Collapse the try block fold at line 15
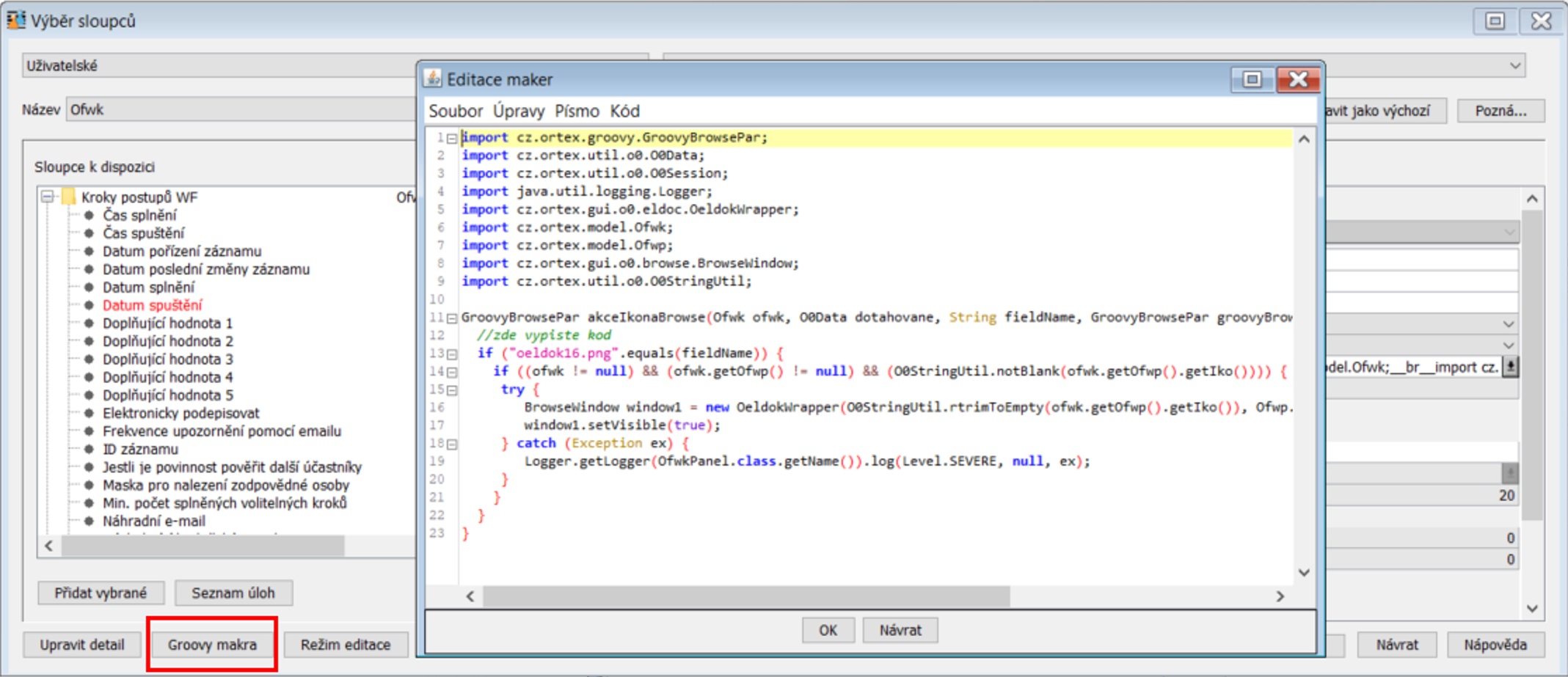The image size is (1568, 677). click(452, 390)
